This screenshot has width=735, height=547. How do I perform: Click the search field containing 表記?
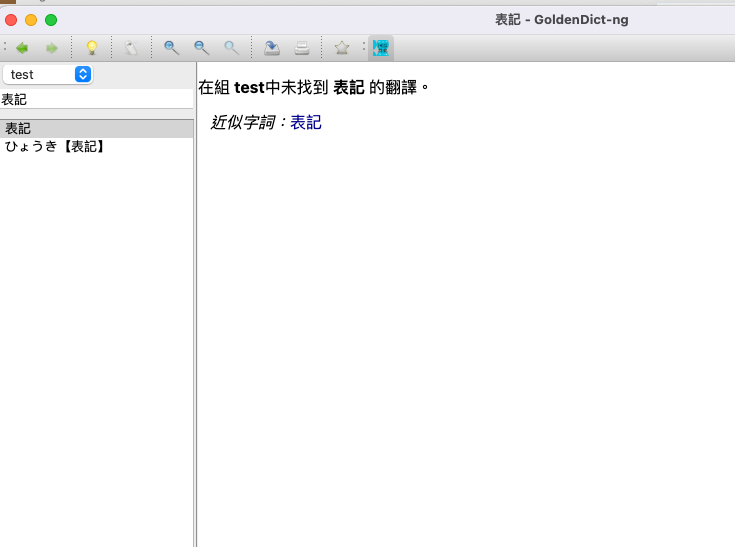[97, 99]
